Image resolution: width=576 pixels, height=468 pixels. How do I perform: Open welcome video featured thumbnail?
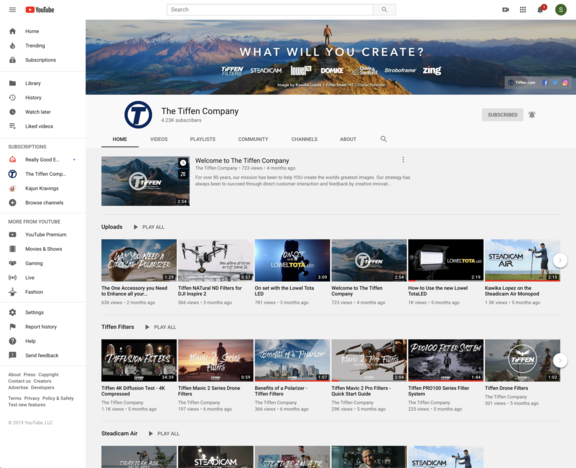point(145,181)
